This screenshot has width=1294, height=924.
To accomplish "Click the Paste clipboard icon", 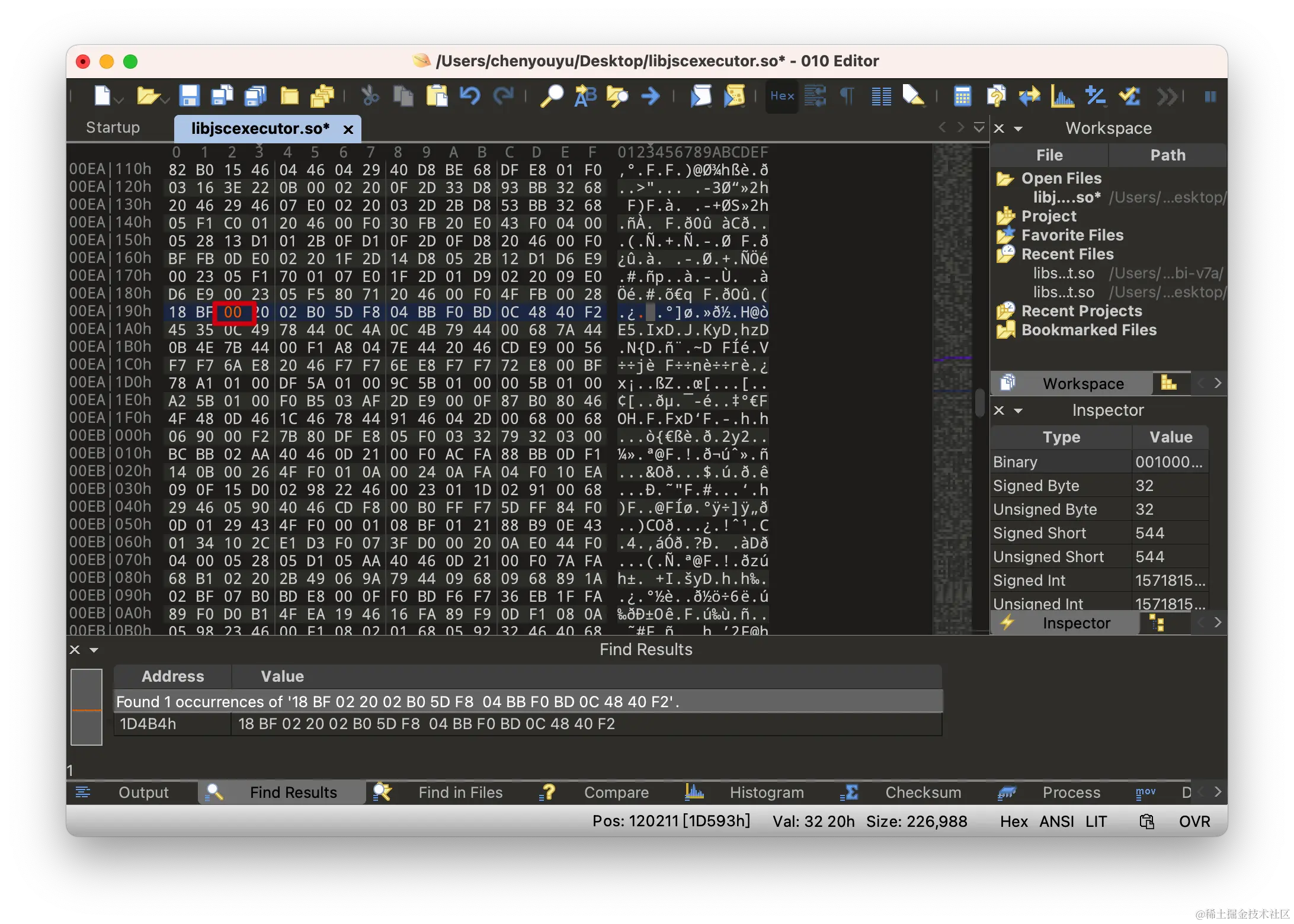I will pyautogui.click(x=437, y=96).
